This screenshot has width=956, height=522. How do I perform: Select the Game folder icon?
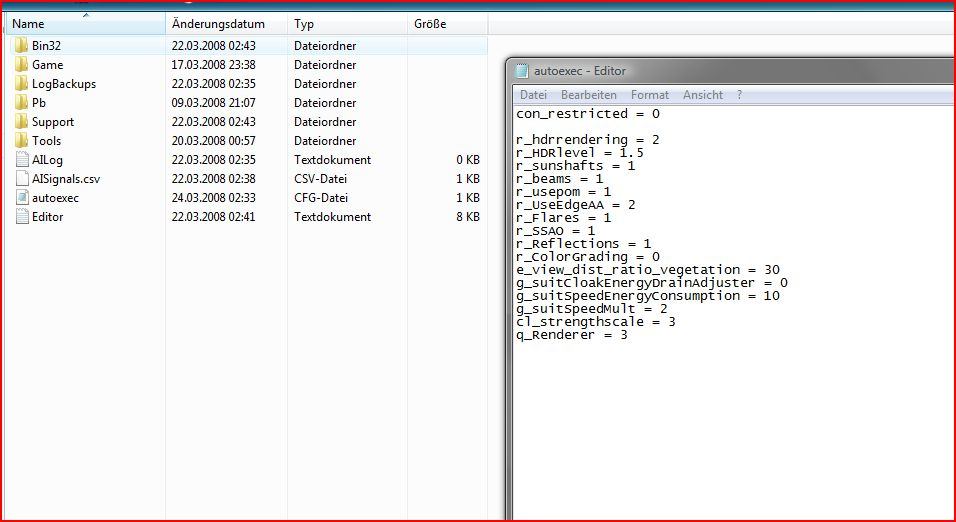[21, 64]
